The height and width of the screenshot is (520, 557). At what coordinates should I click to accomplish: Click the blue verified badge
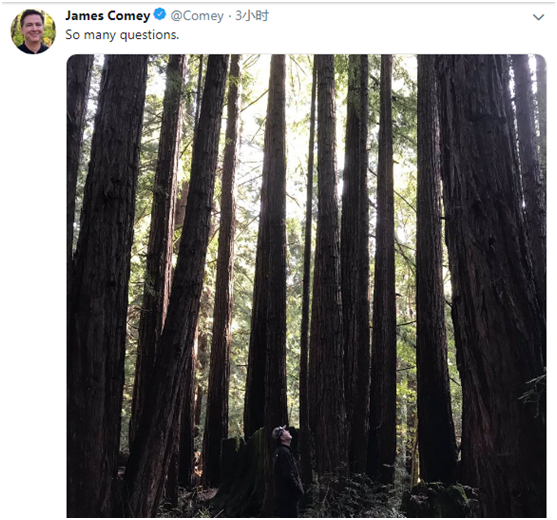click(x=160, y=15)
